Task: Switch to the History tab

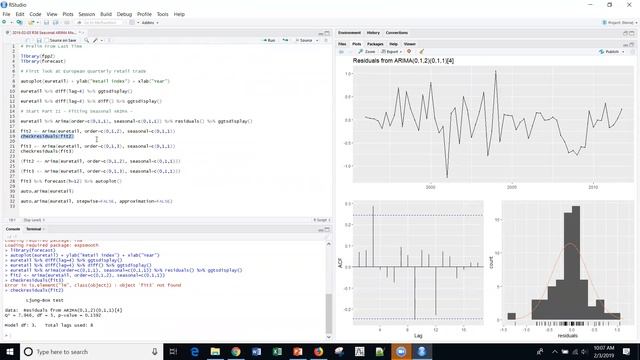Action: [x=373, y=33]
